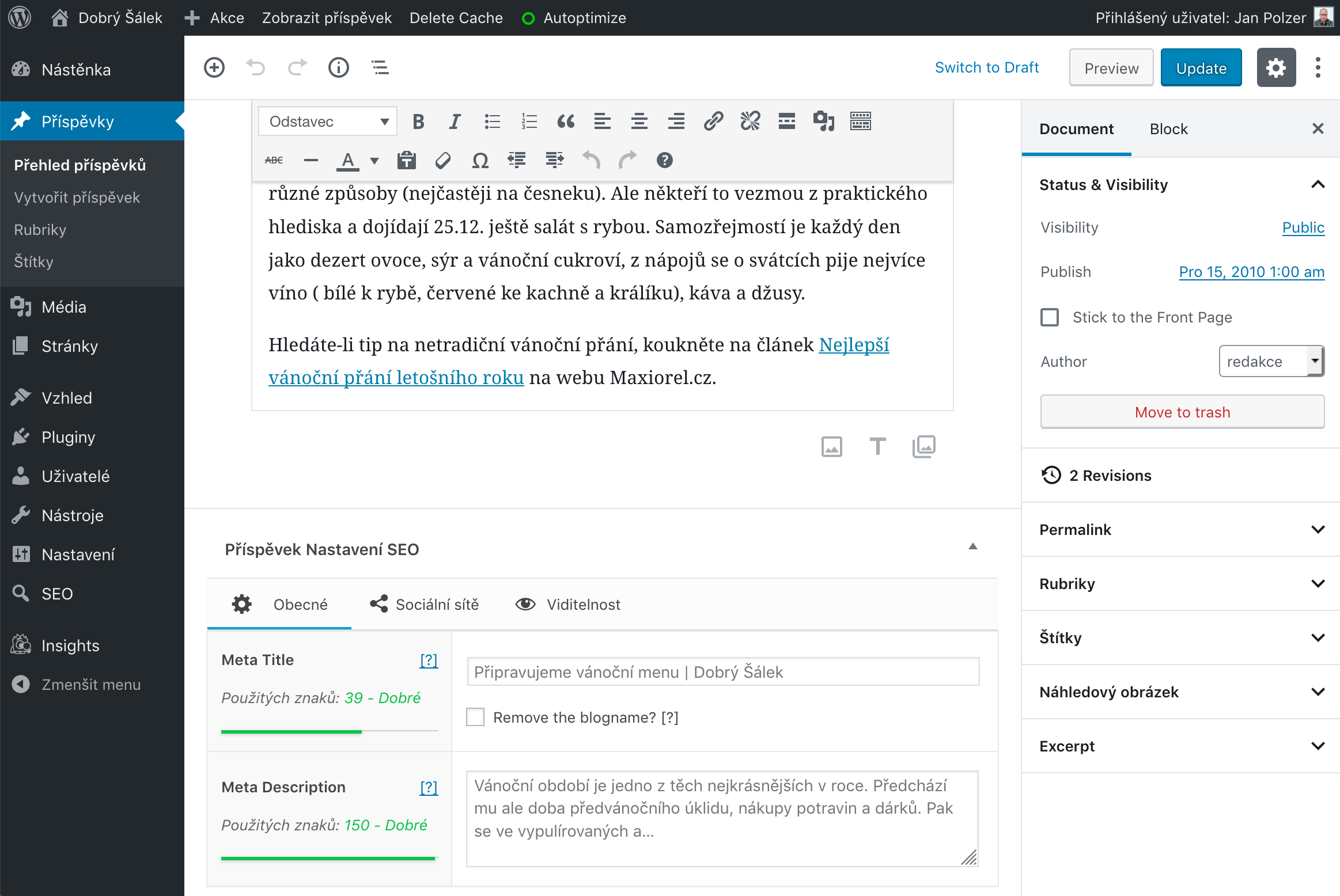Insert the Read More tag

pos(787,122)
